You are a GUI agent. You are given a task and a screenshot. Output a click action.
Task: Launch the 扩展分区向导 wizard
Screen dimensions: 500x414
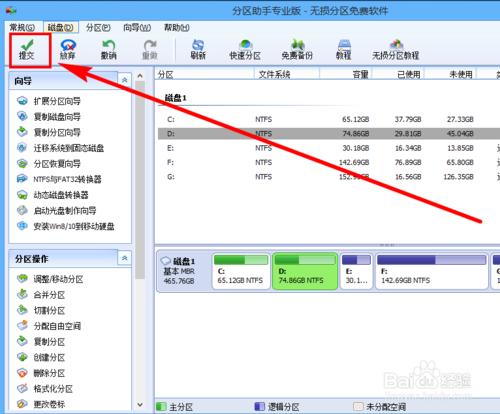point(48,101)
